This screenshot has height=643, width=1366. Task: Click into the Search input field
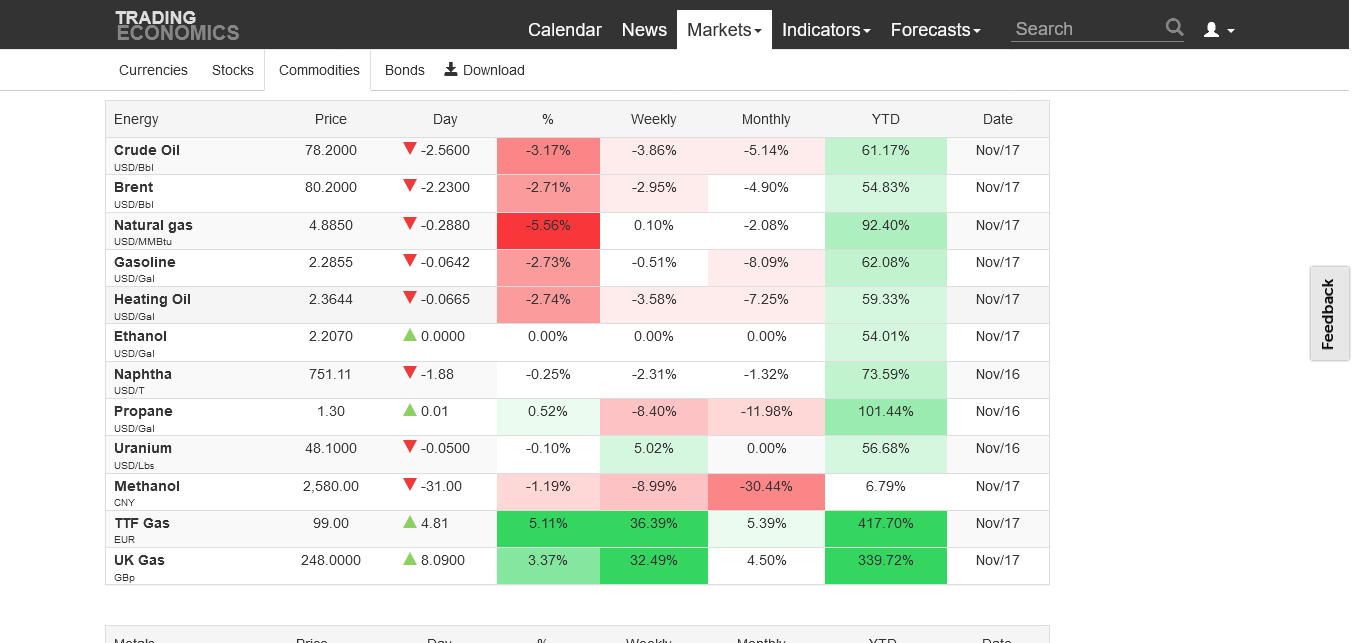[1086, 29]
